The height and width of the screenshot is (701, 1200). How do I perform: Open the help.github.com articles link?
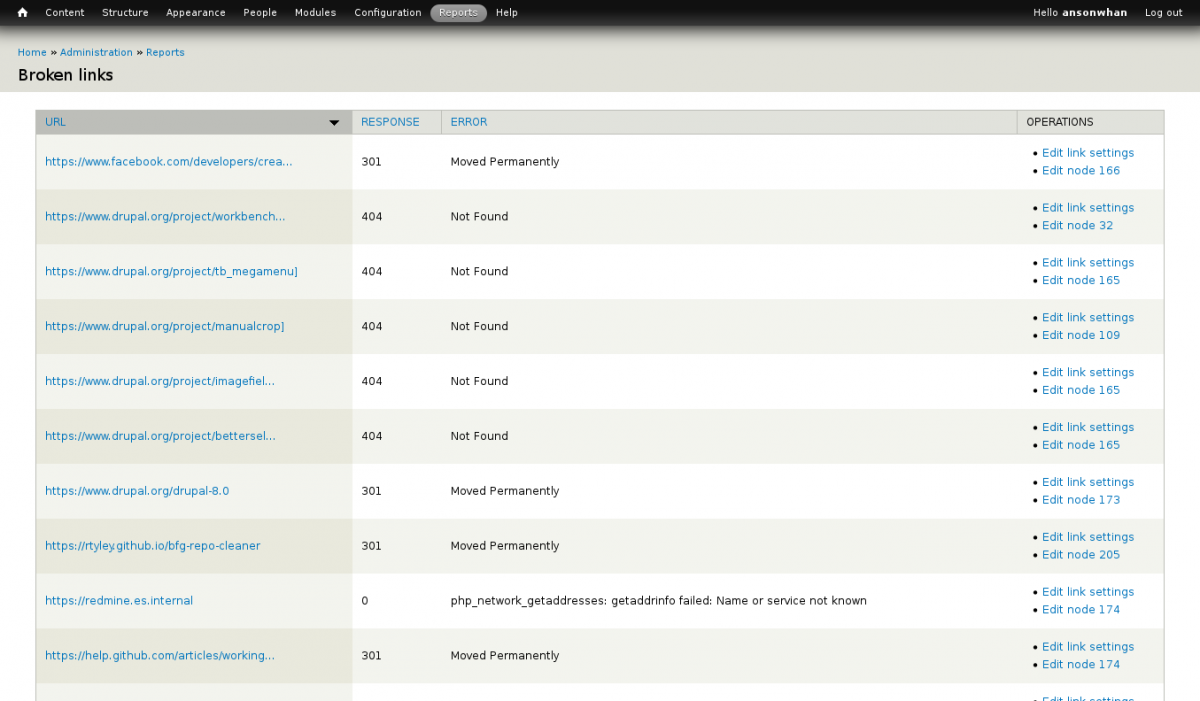[x=160, y=657]
